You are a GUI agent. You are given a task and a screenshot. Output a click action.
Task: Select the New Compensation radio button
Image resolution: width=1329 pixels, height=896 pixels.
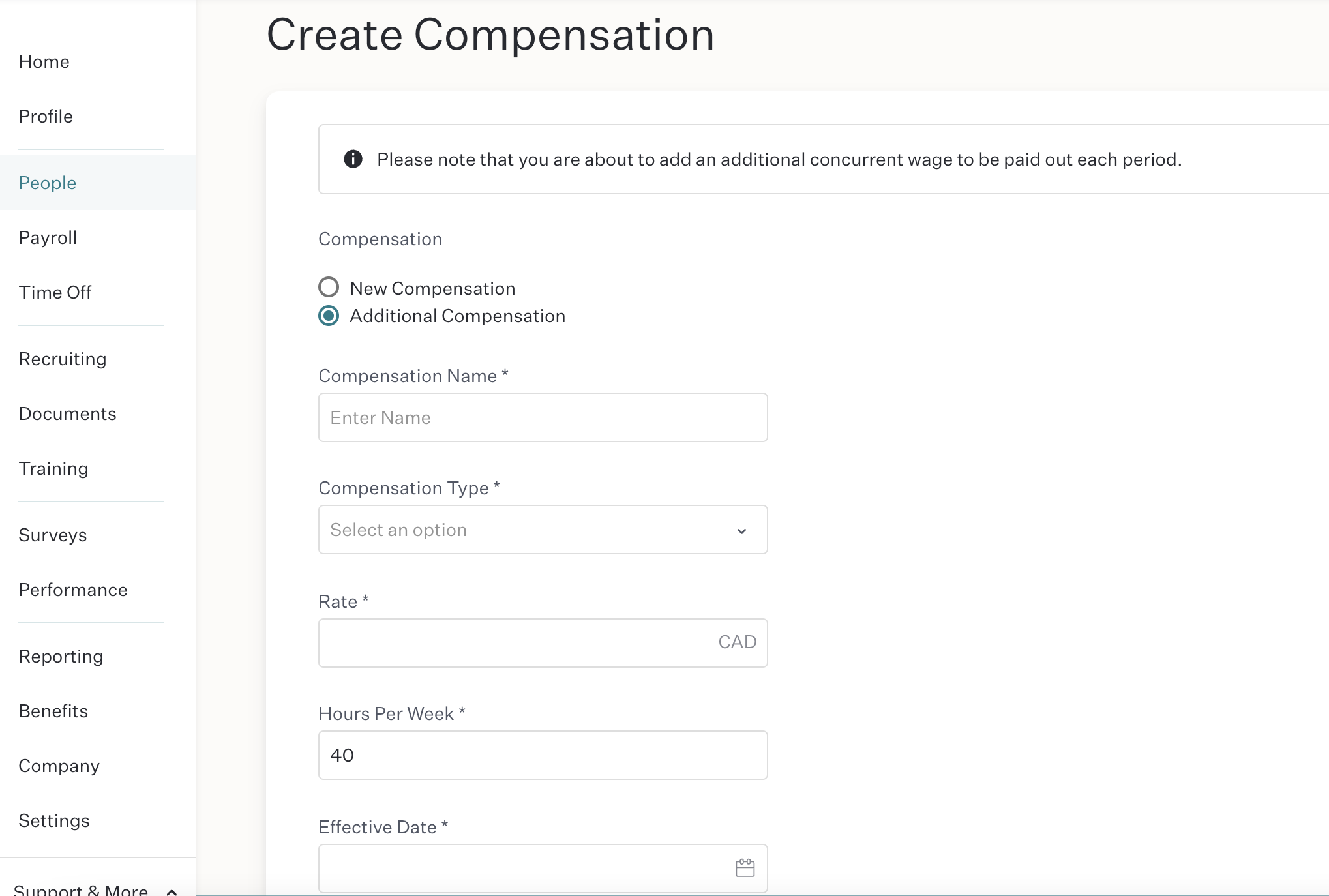(329, 287)
